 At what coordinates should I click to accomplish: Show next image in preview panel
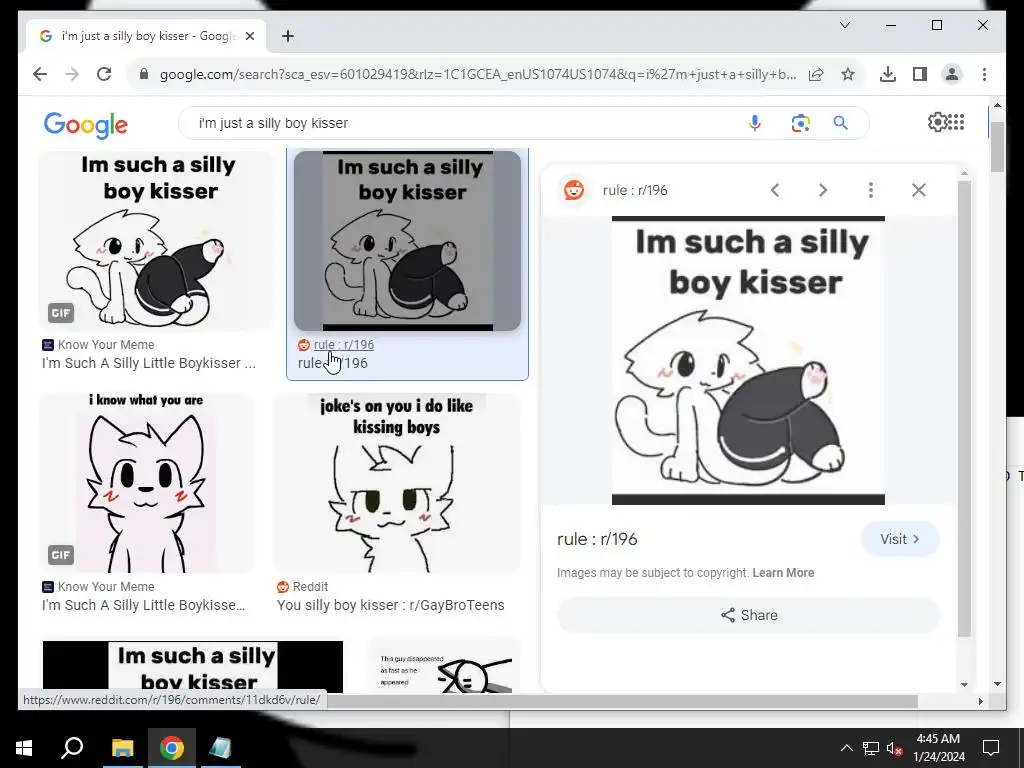[823, 190]
